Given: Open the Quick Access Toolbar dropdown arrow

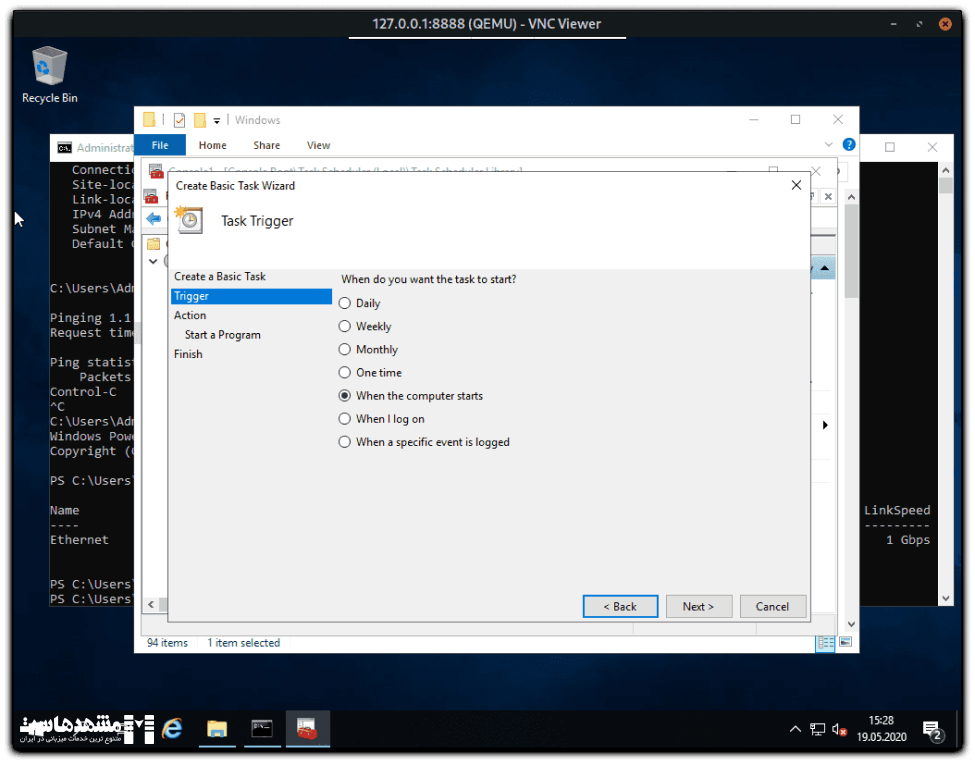Looking at the screenshot, I should [217, 121].
